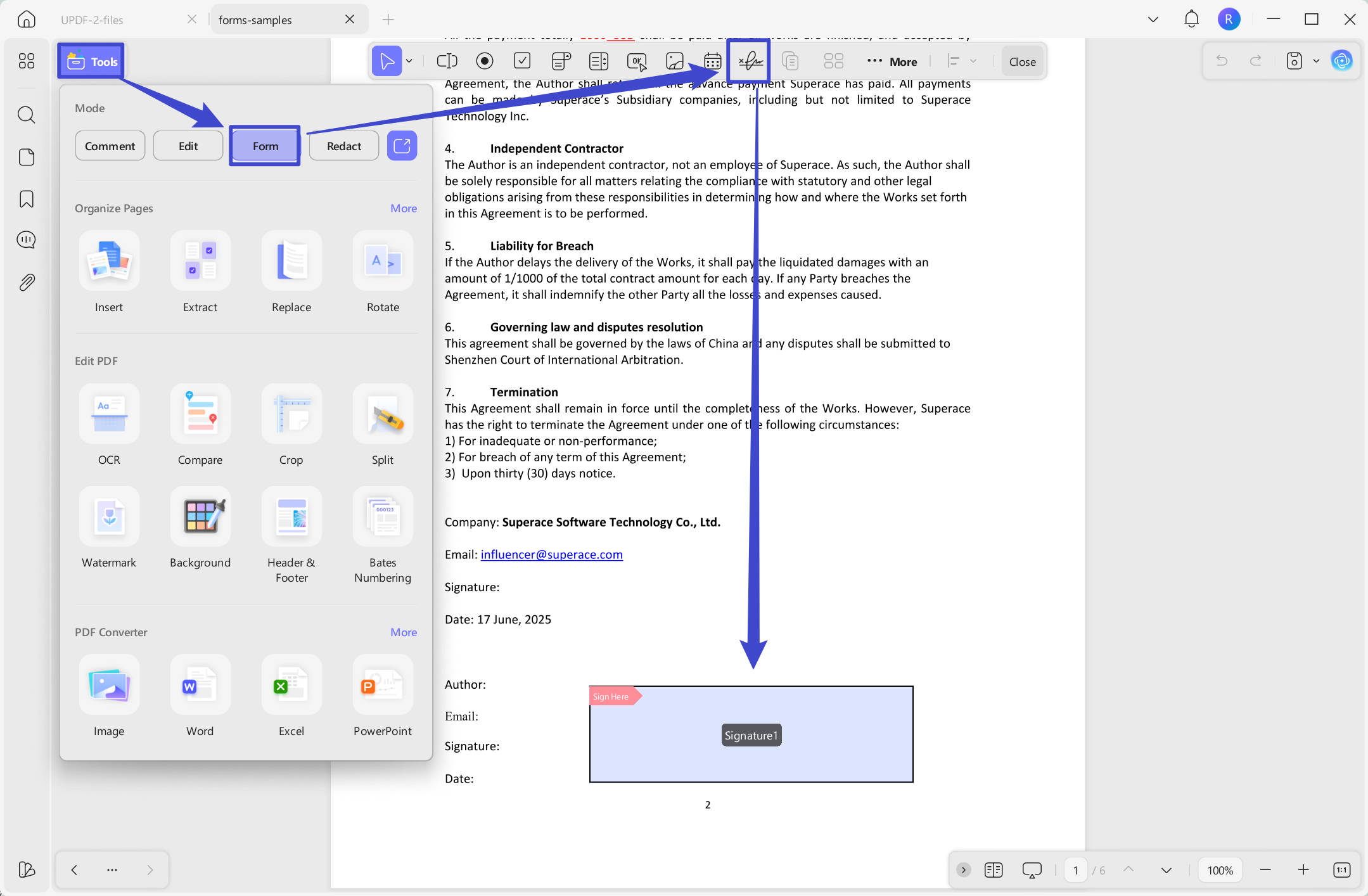Launch the Compare tool
Viewport: 1368px width, 896px height.
(200, 425)
